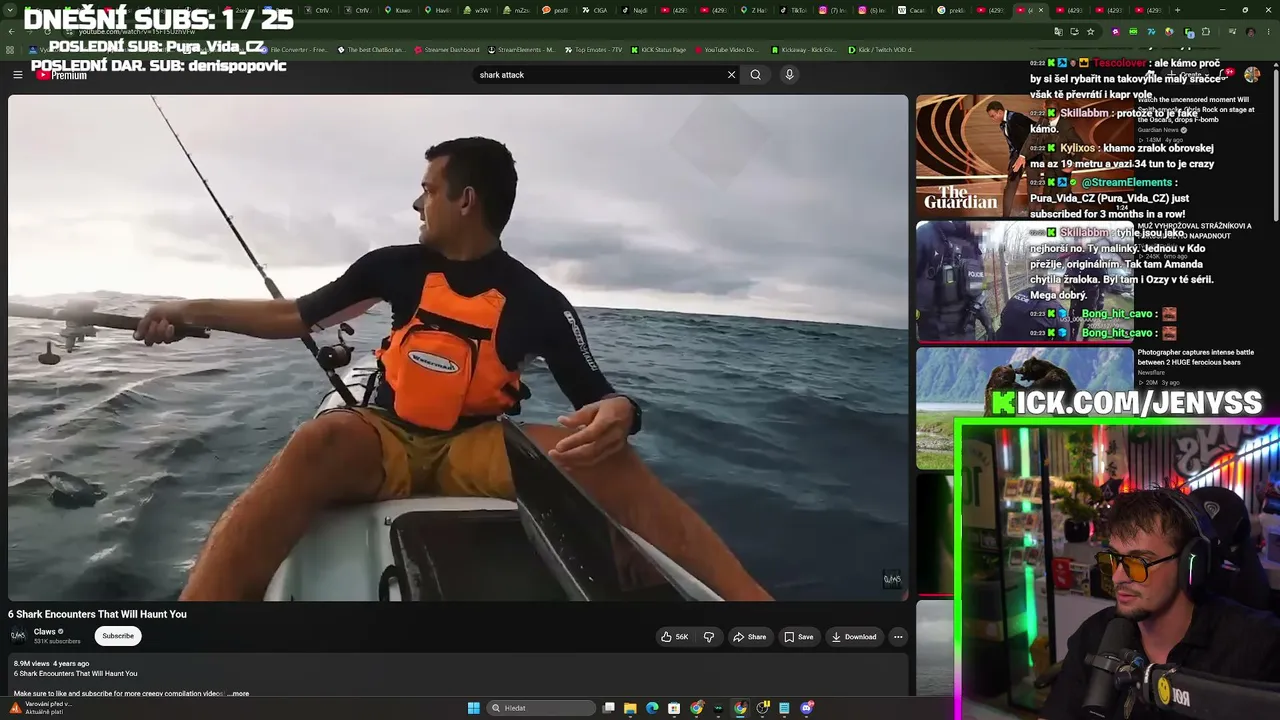Open the taskbar weather warning widget
This screenshot has height=720, width=1280.
[40, 708]
